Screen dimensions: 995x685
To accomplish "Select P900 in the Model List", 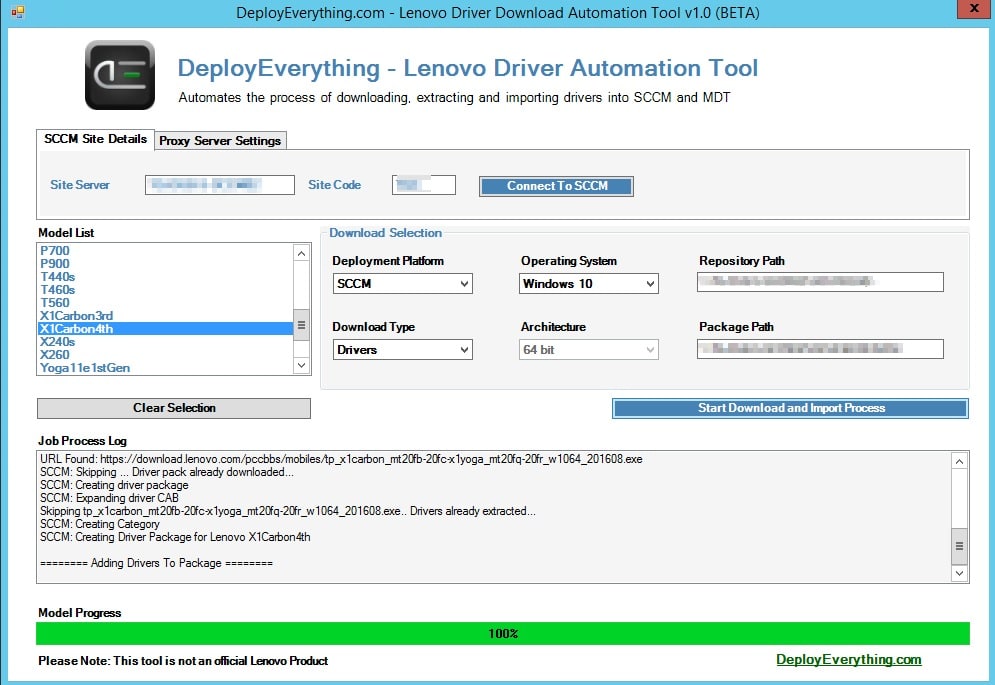I will click(166, 263).
